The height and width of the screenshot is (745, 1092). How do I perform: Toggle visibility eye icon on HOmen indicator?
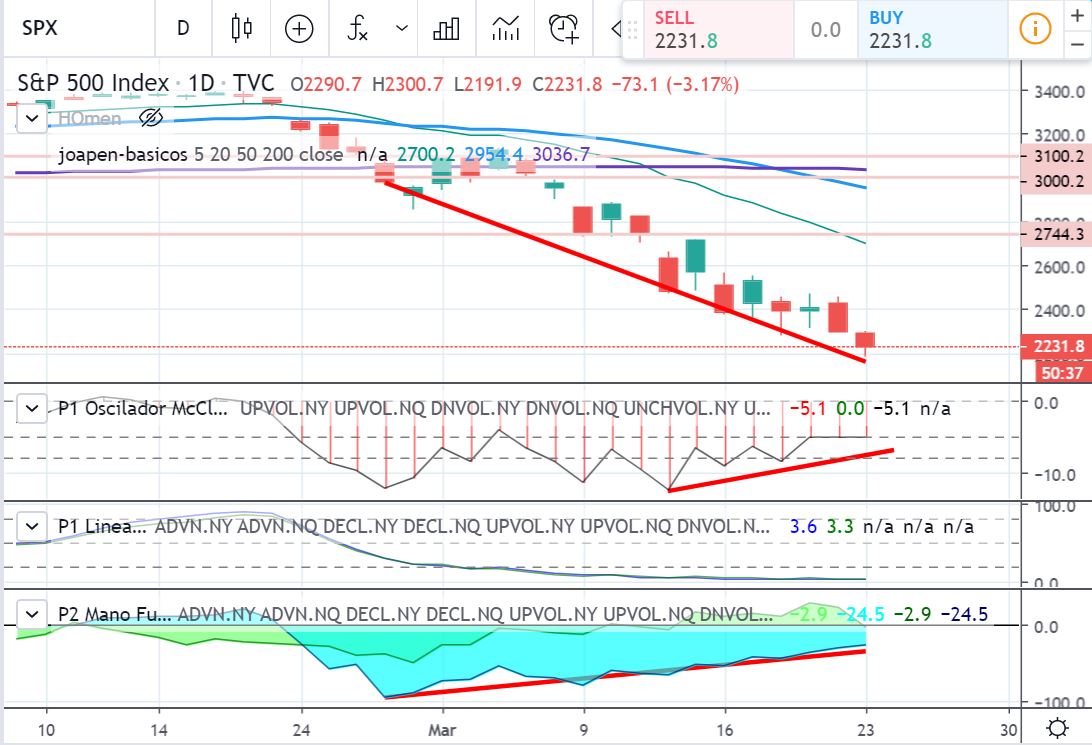(x=151, y=119)
